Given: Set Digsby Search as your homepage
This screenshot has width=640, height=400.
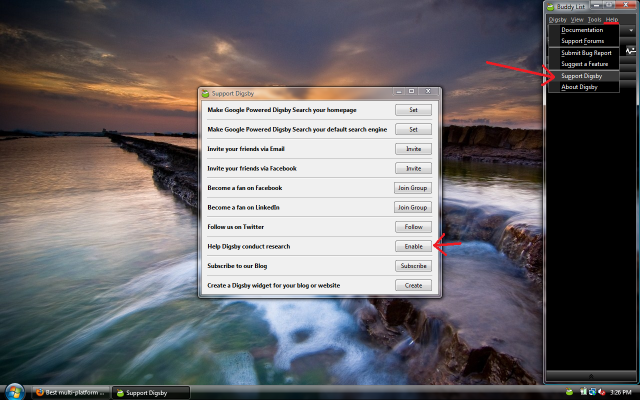Looking at the screenshot, I should 413,110.
